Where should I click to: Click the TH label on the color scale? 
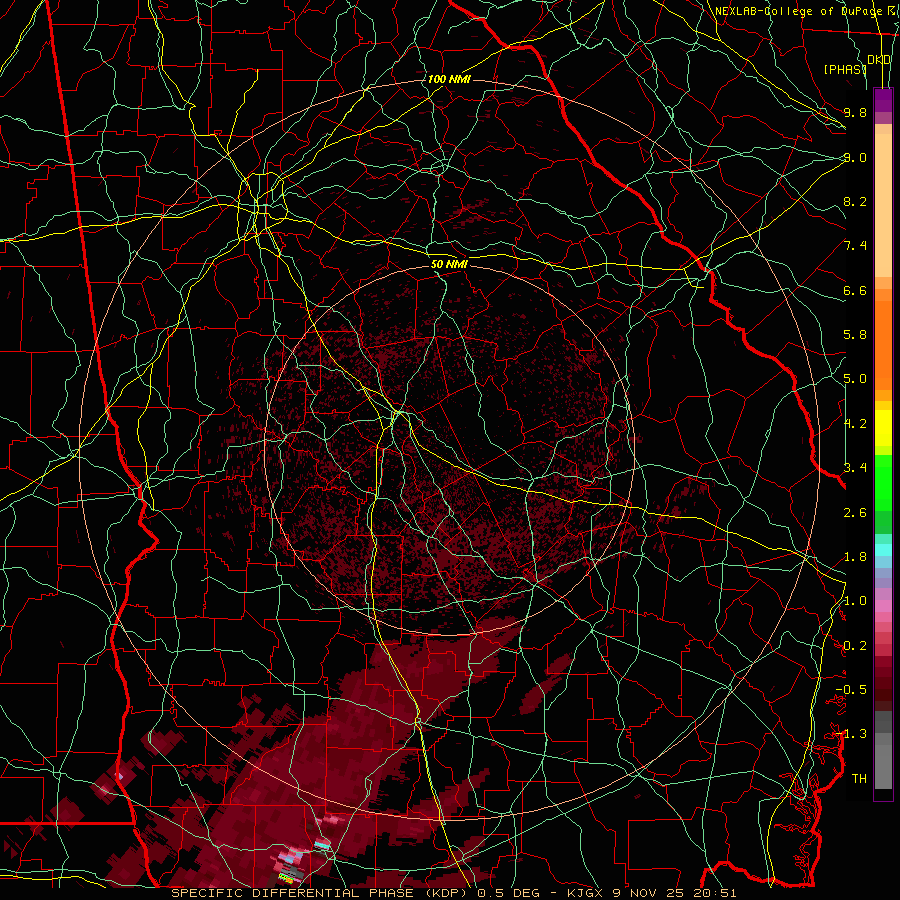coord(859,779)
